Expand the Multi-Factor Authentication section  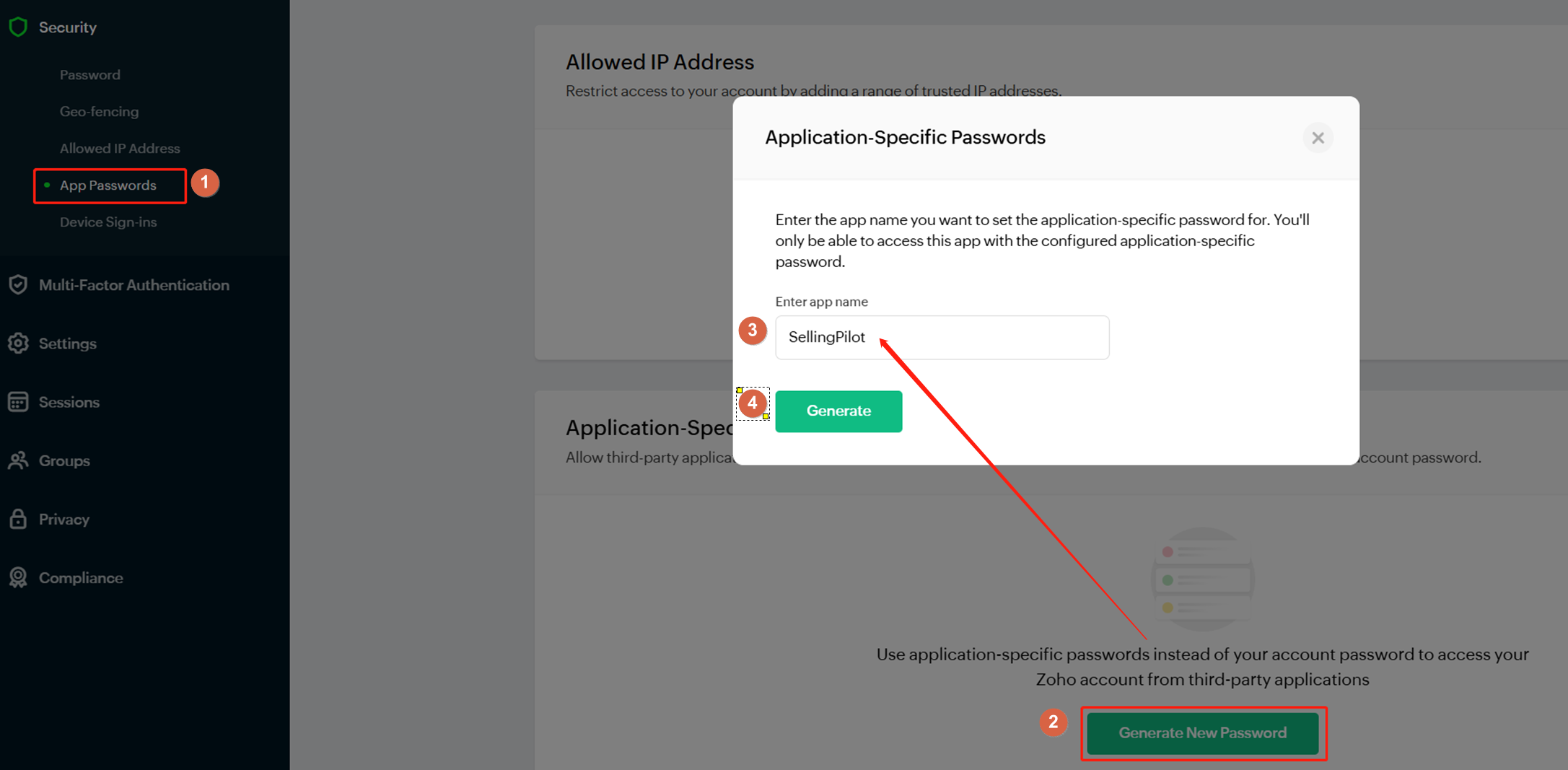click(x=134, y=285)
